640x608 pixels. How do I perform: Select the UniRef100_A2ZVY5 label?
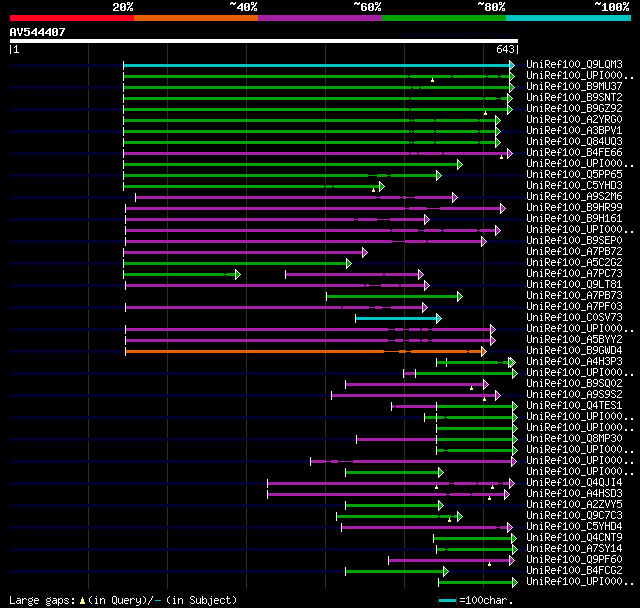(x=574, y=505)
